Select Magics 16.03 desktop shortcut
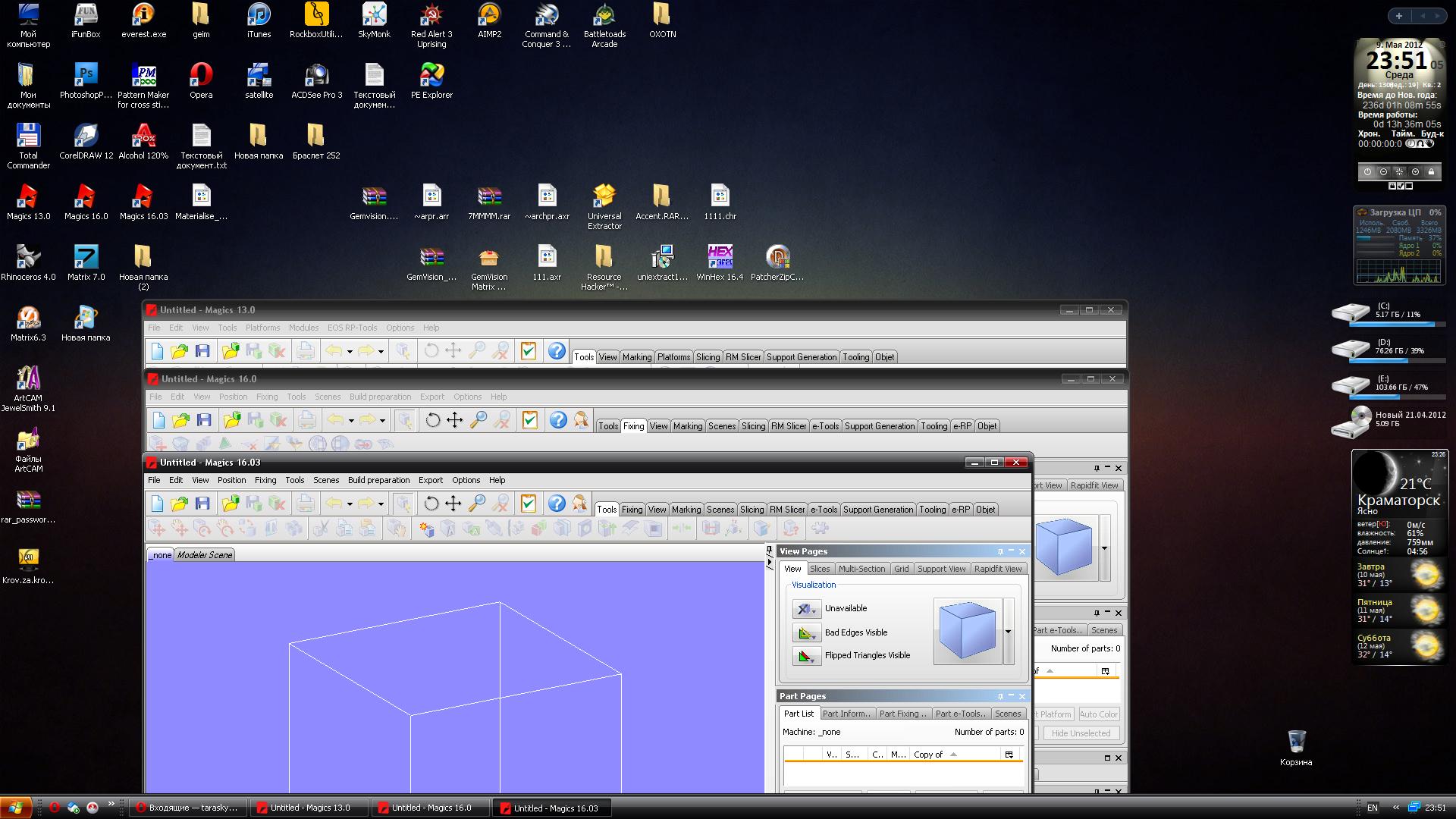Screen dimensions: 1456x819 [x=143, y=202]
